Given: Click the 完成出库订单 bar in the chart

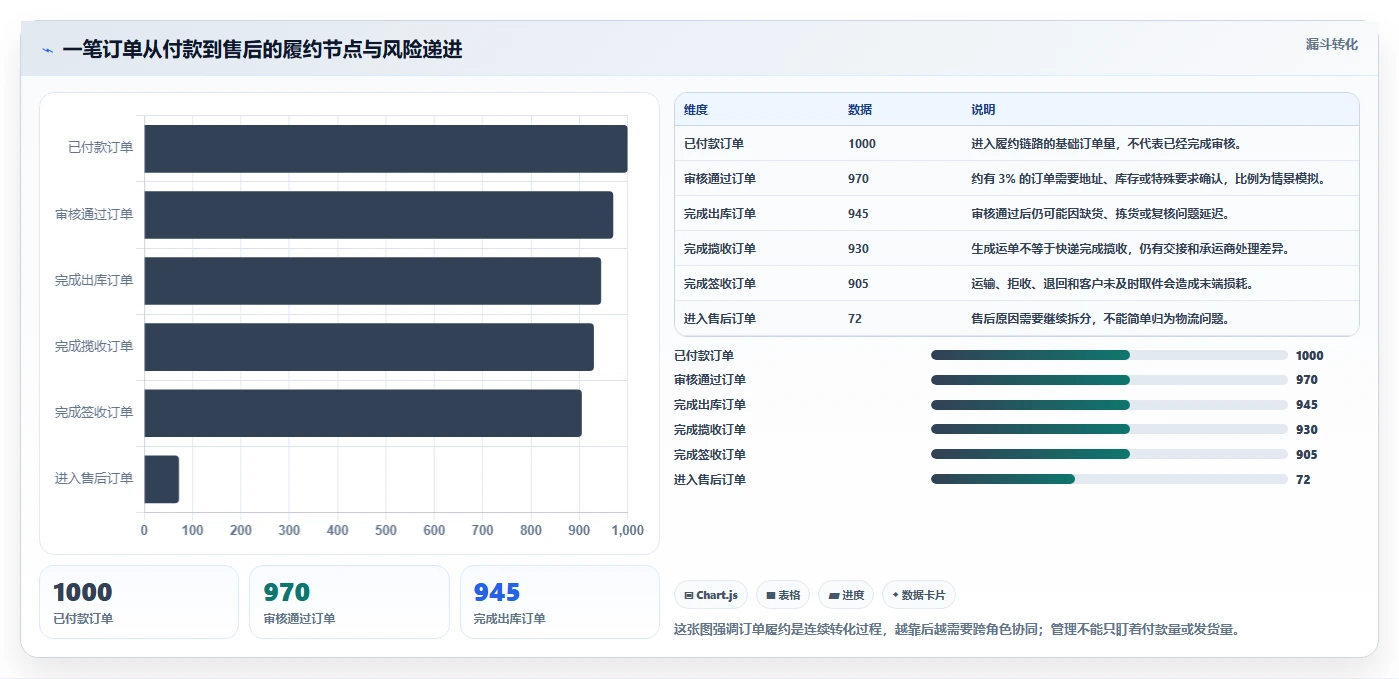Looking at the screenshot, I should (373, 280).
